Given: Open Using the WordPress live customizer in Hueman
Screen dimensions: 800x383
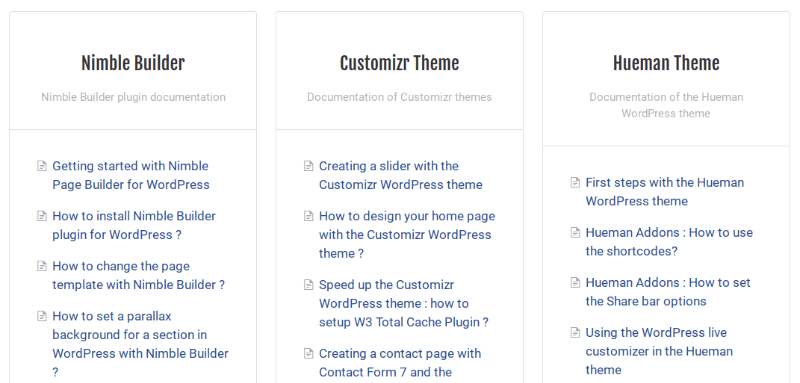Looking at the screenshot, I should (659, 351).
